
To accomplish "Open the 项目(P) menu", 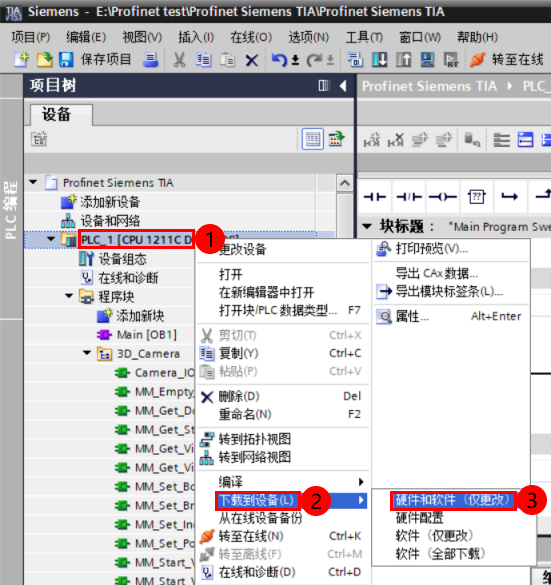I will pyautogui.click(x=31, y=37).
